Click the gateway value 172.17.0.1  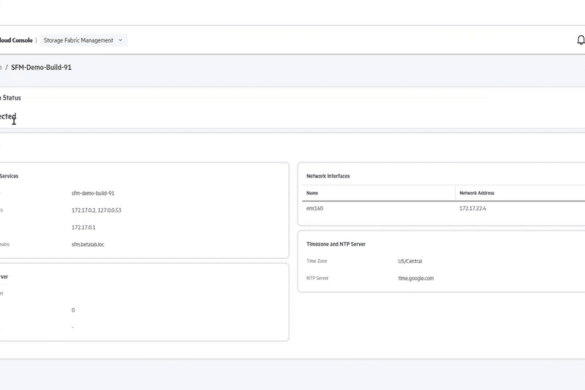click(83, 228)
